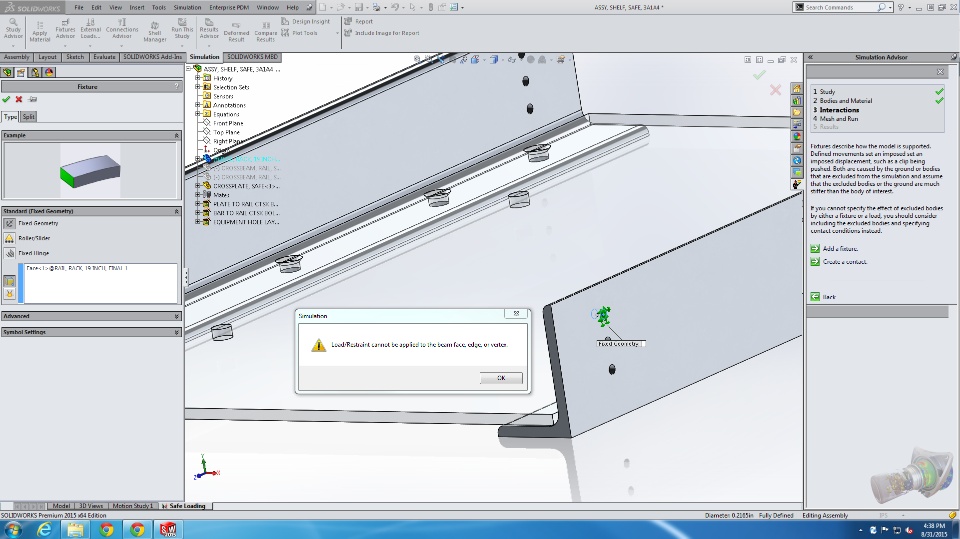This screenshot has height=539, width=960.
Task: Open the Windows Start menu
Action: click(x=13, y=529)
